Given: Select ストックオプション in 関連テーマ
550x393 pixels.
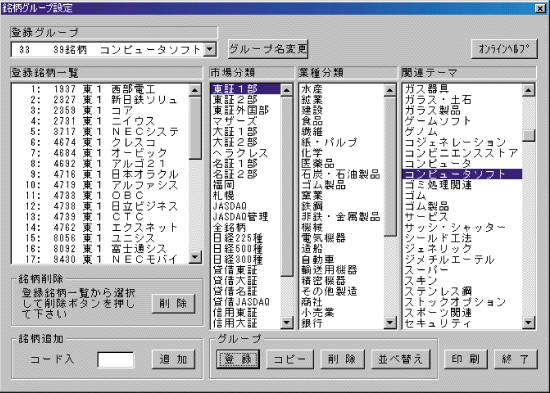Looking at the screenshot, I should (462, 302).
